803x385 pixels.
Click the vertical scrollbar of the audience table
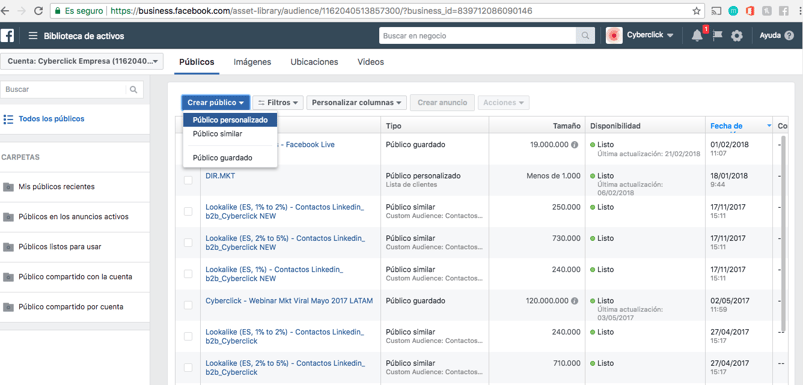coord(783,233)
